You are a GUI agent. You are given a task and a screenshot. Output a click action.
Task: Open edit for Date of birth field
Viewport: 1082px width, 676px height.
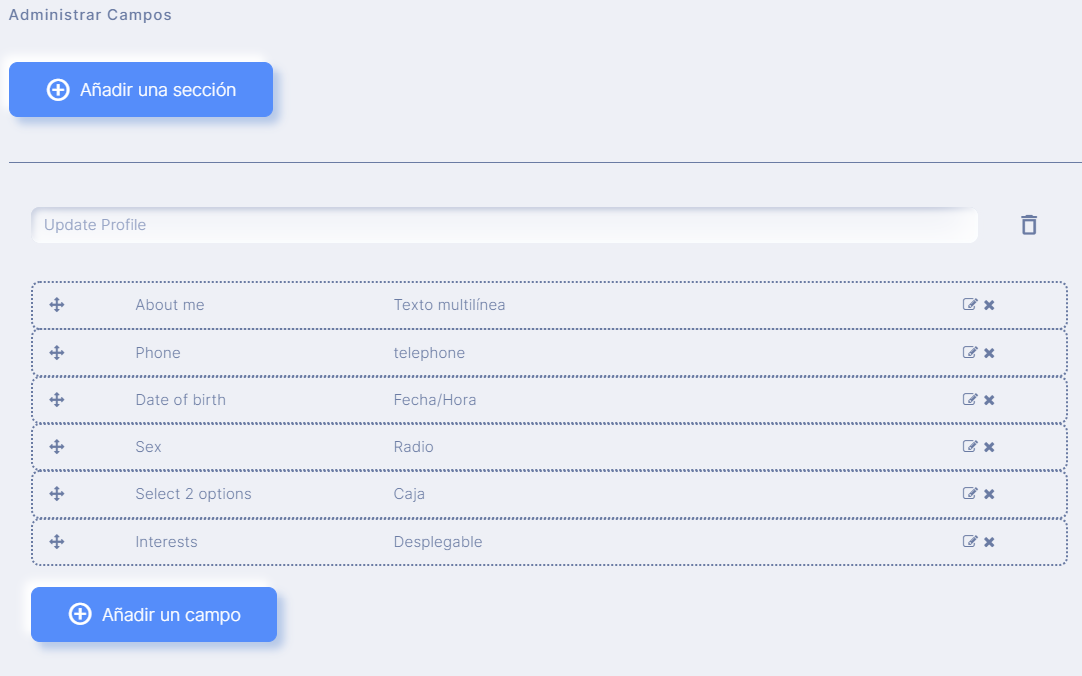970,399
